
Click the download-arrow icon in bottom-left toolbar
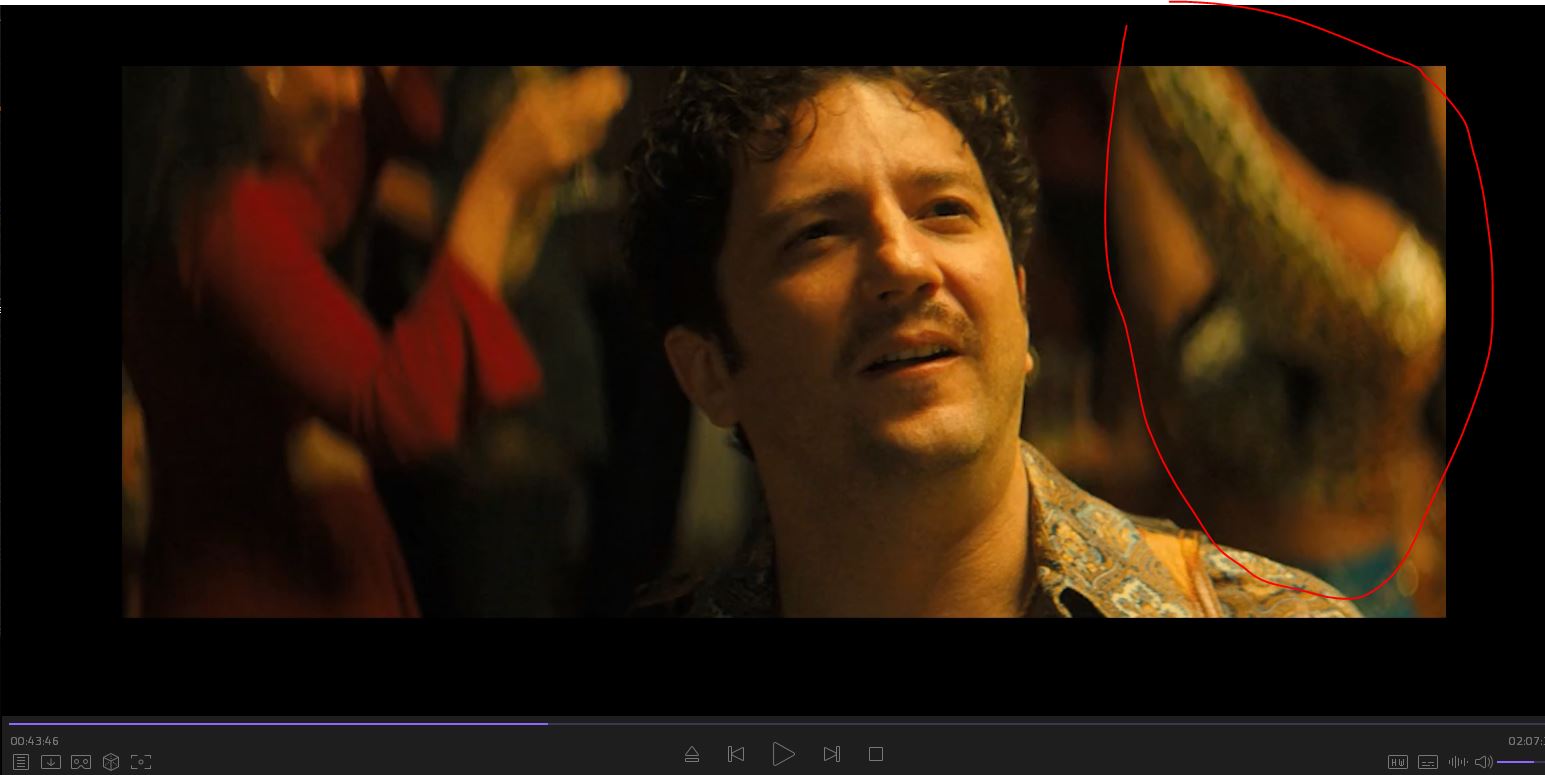50,762
